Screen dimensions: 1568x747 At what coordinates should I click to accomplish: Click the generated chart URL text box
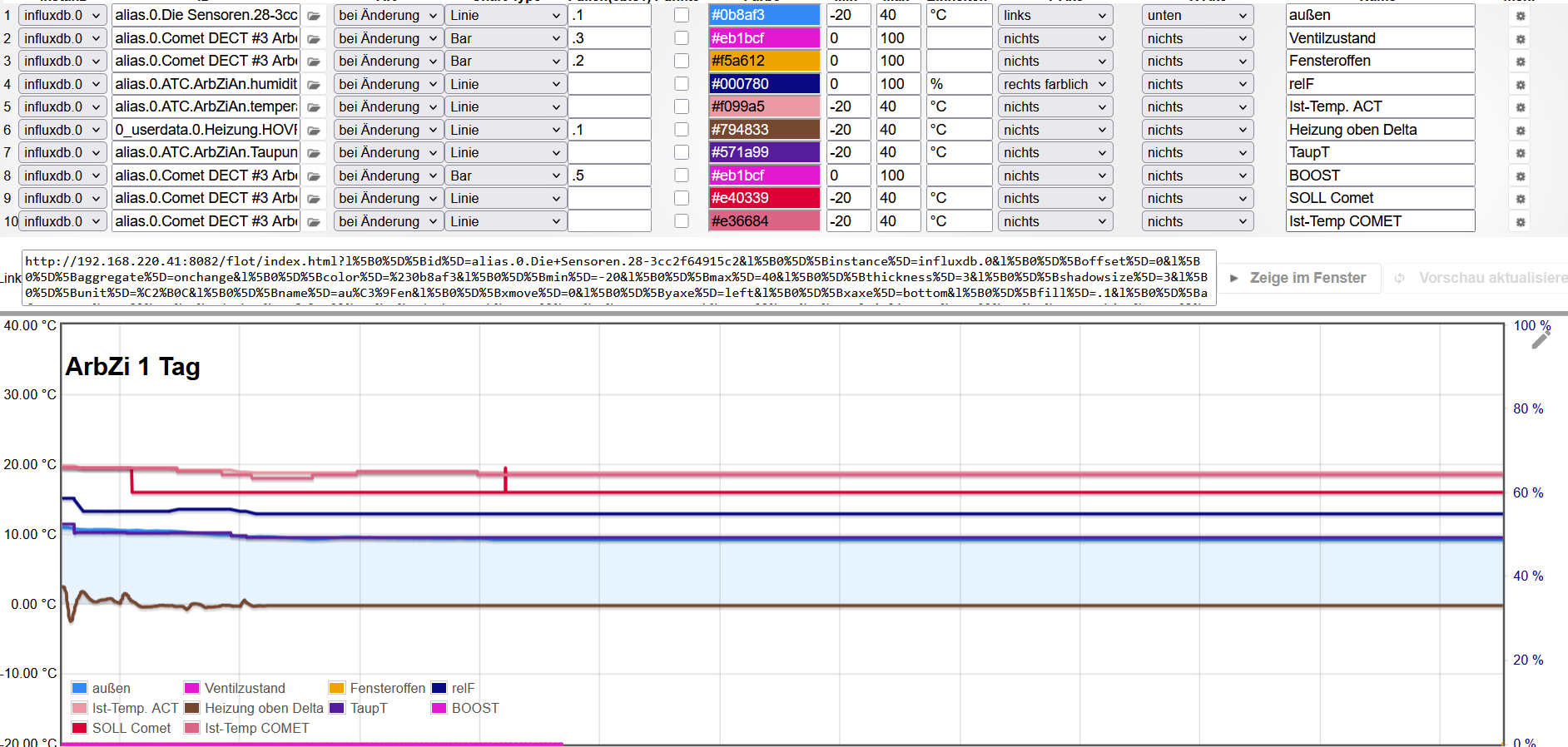[x=619, y=277]
